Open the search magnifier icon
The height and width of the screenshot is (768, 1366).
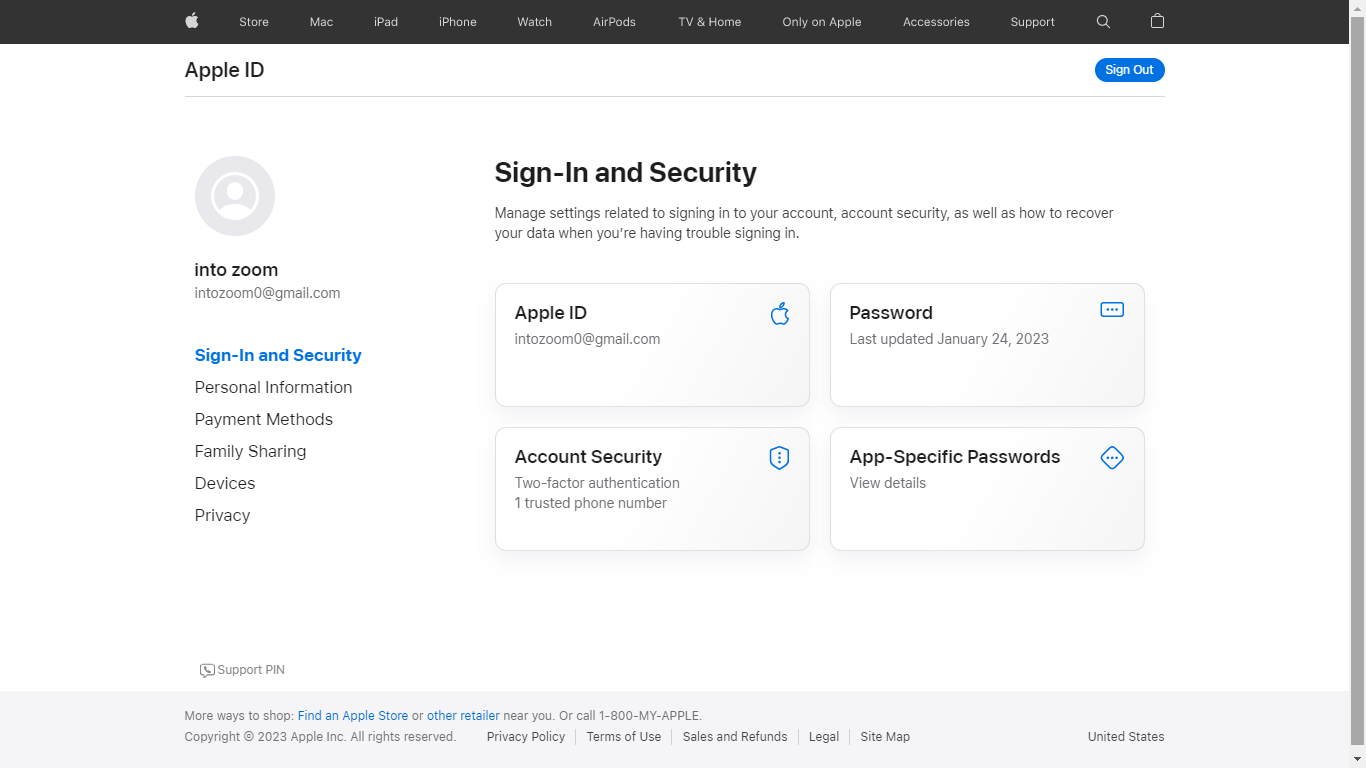[x=1103, y=22]
